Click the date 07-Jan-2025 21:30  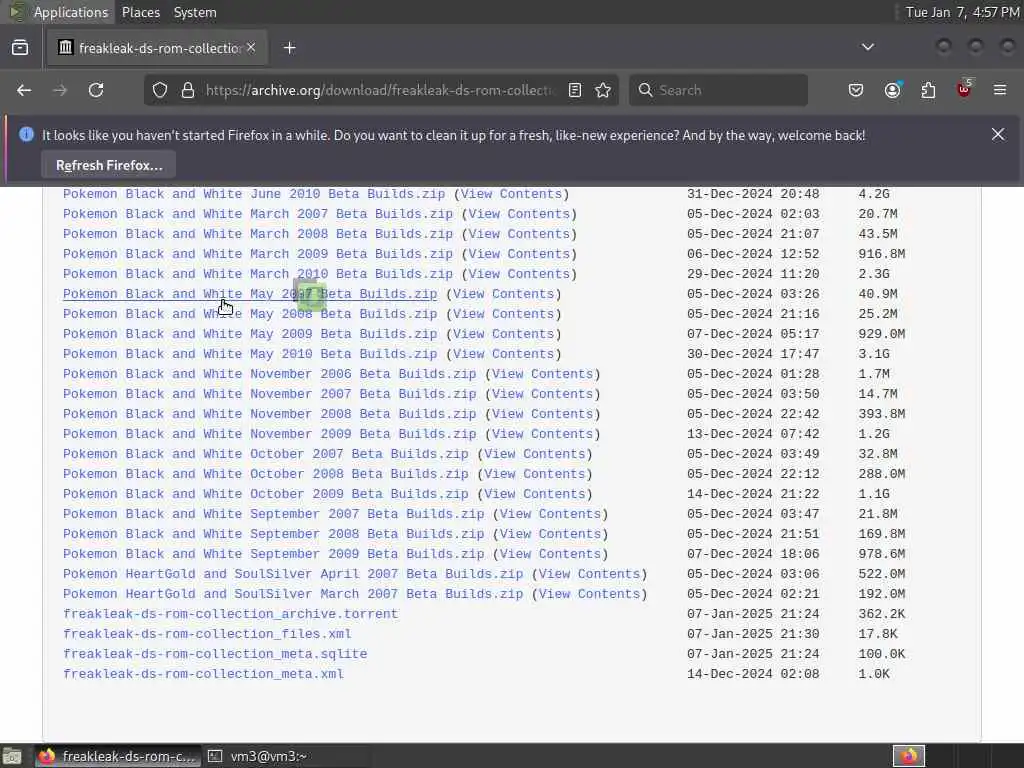[753, 633]
